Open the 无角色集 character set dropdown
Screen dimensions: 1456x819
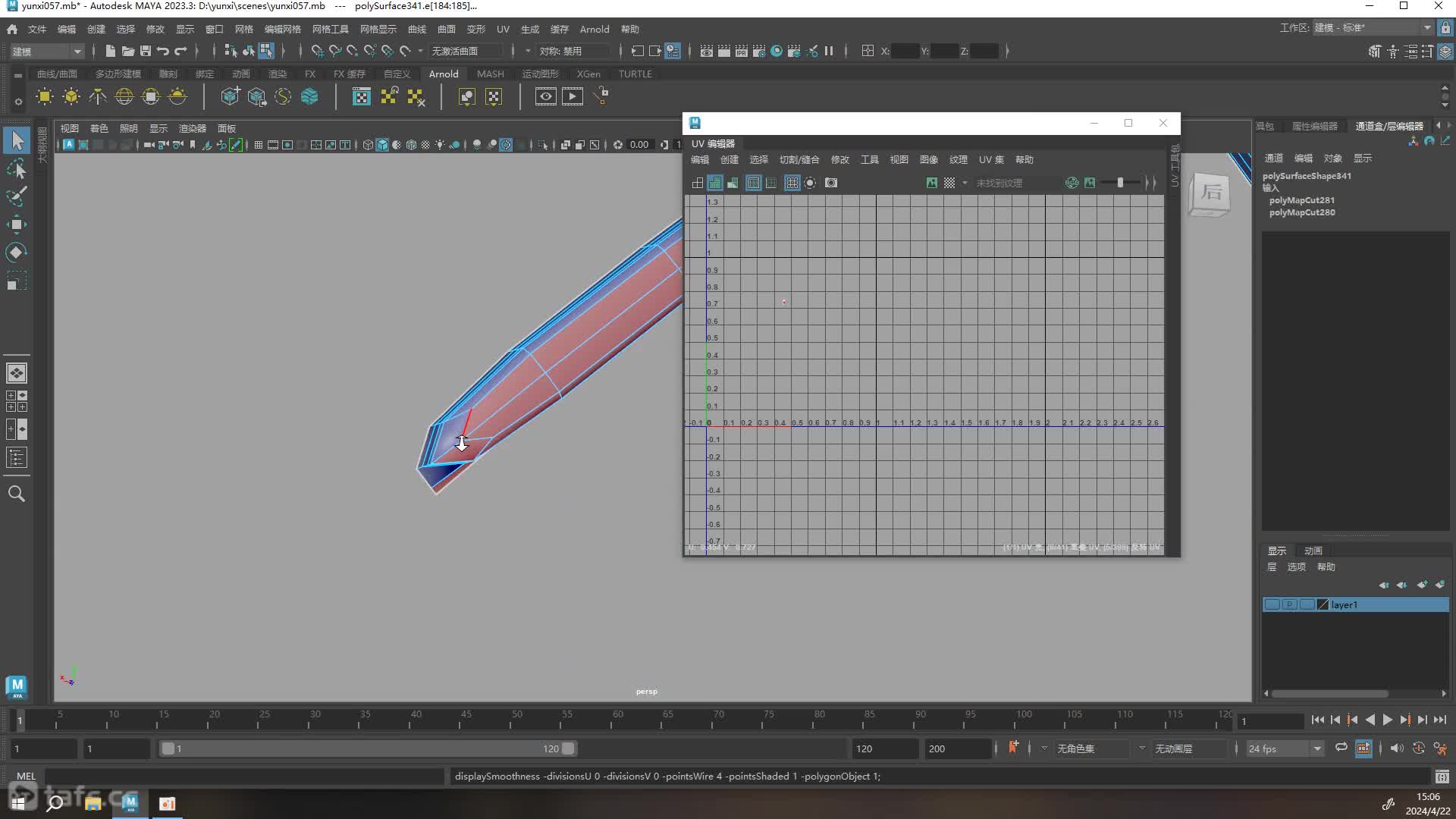[1091, 748]
